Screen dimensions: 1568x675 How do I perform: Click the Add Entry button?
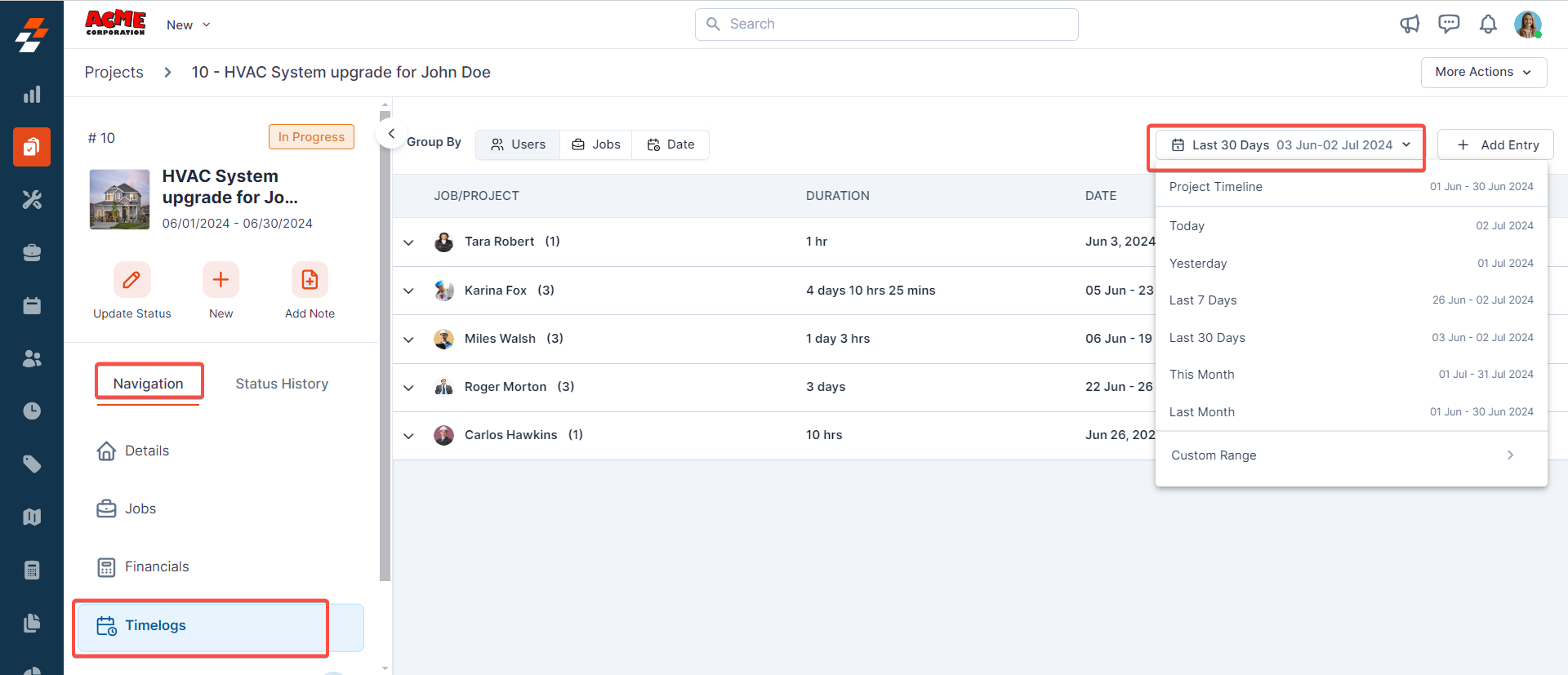click(x=1496, y=145)
